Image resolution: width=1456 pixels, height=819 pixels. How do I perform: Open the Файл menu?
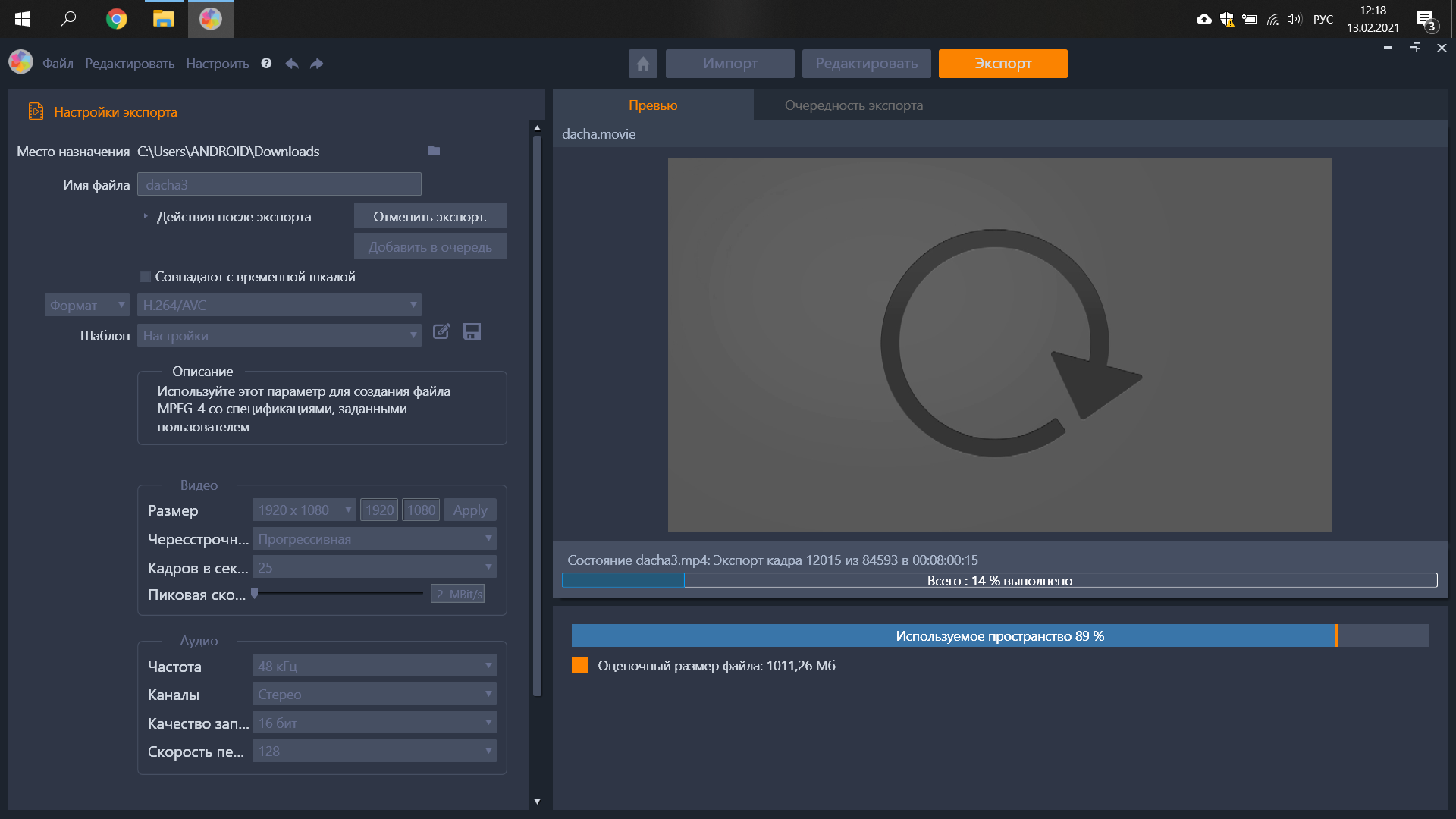(x=58, y=64)
